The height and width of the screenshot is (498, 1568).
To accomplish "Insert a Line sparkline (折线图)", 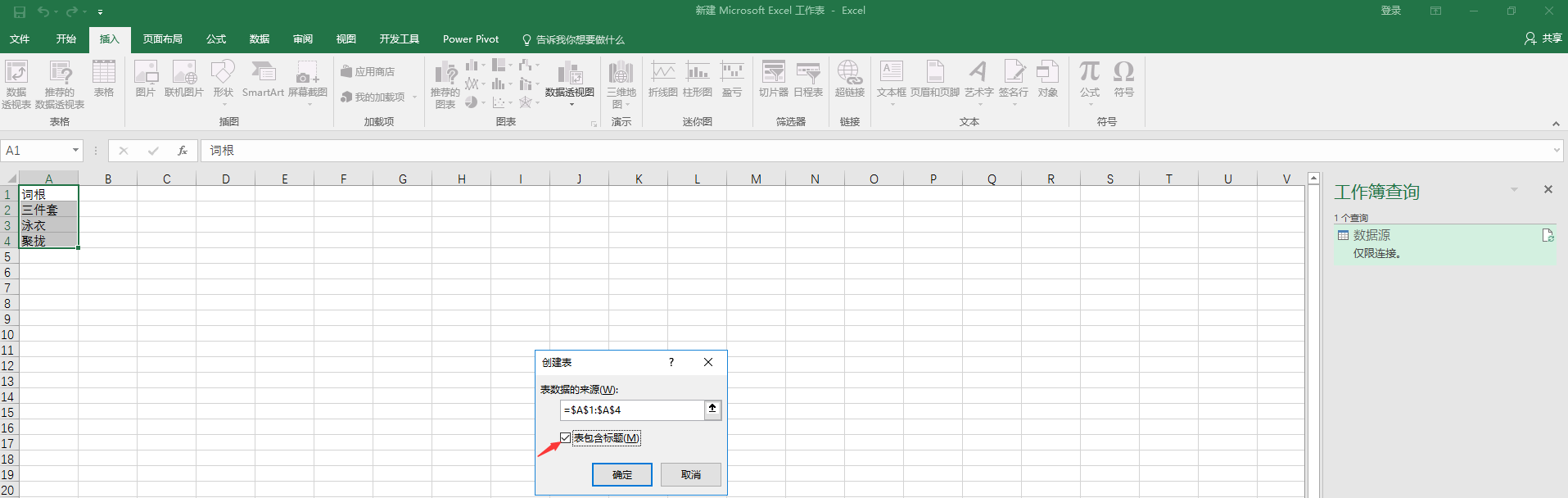I will coord(663,79).
